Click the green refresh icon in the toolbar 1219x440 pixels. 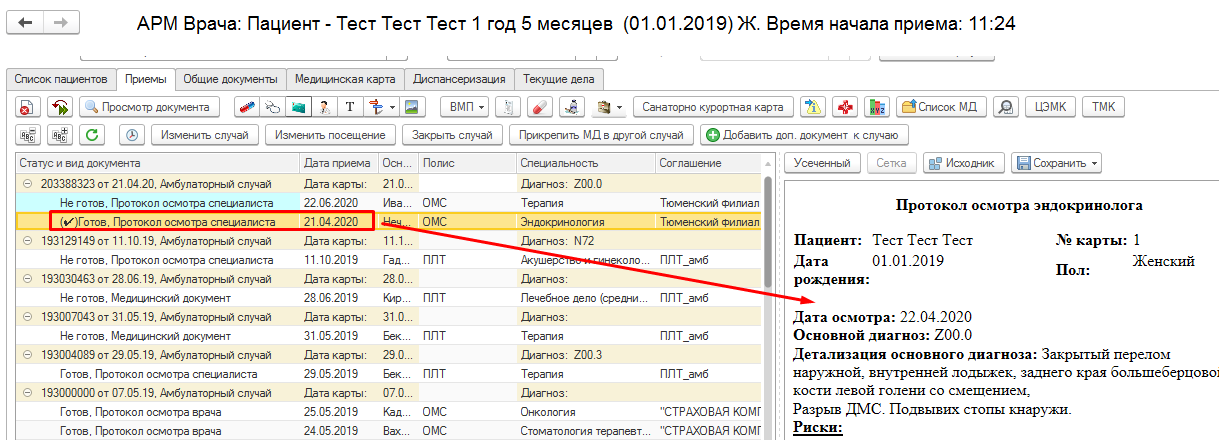pos(93,134)
